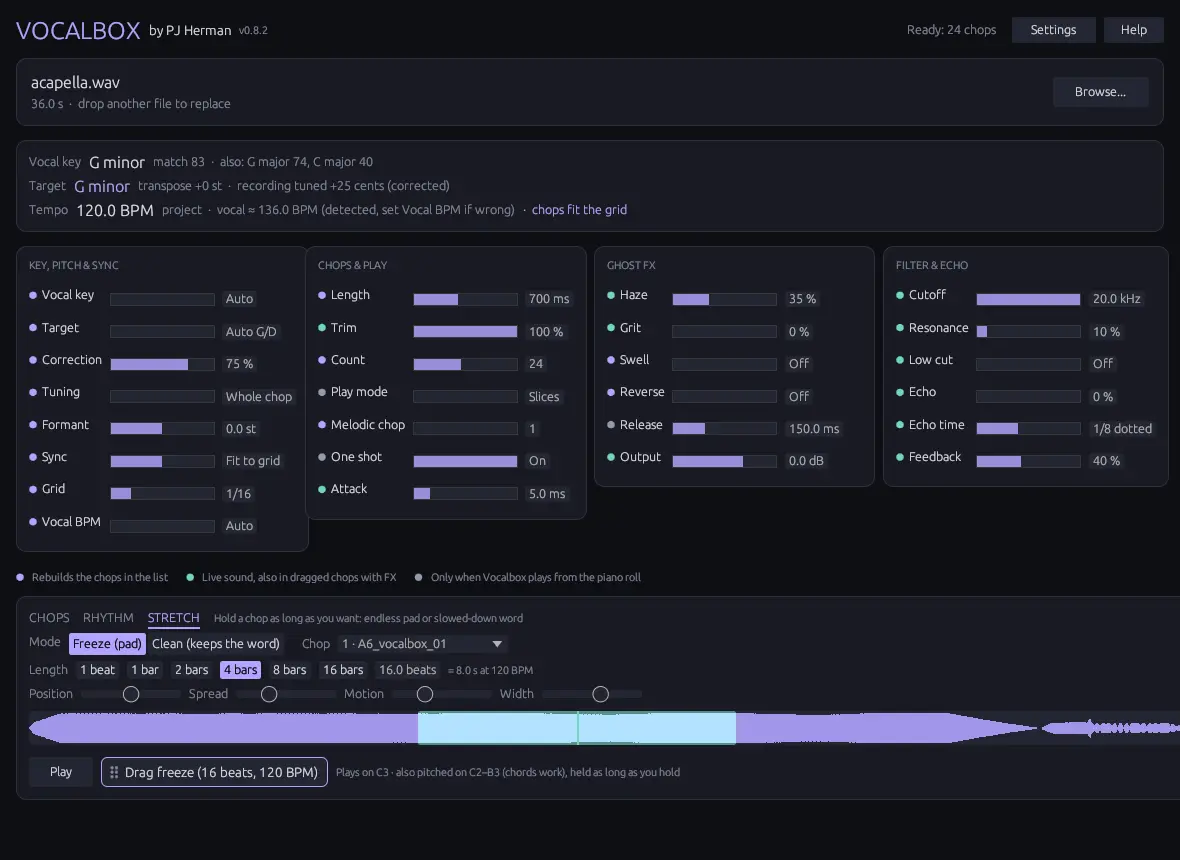Select the 4 bars length option
Image resolution: width=1180 pixels, height=860 pixels.
click(241, 670)
